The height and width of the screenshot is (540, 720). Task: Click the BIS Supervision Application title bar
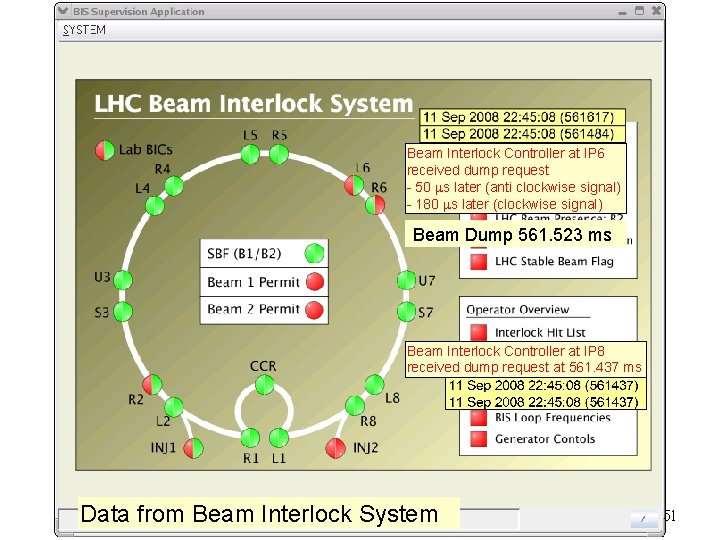(360, 11)
